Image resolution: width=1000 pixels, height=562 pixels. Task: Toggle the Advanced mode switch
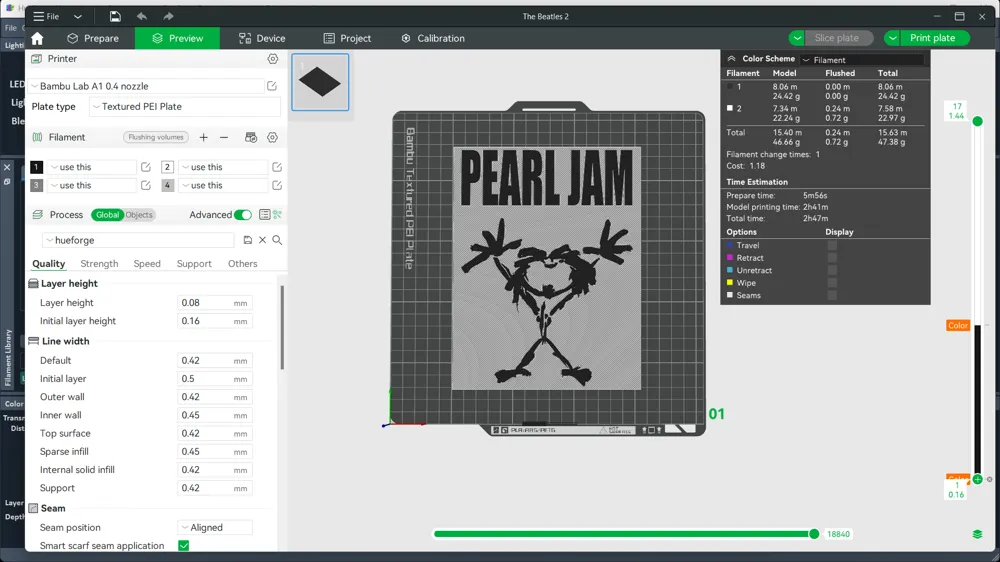click(x=242, y=215)
